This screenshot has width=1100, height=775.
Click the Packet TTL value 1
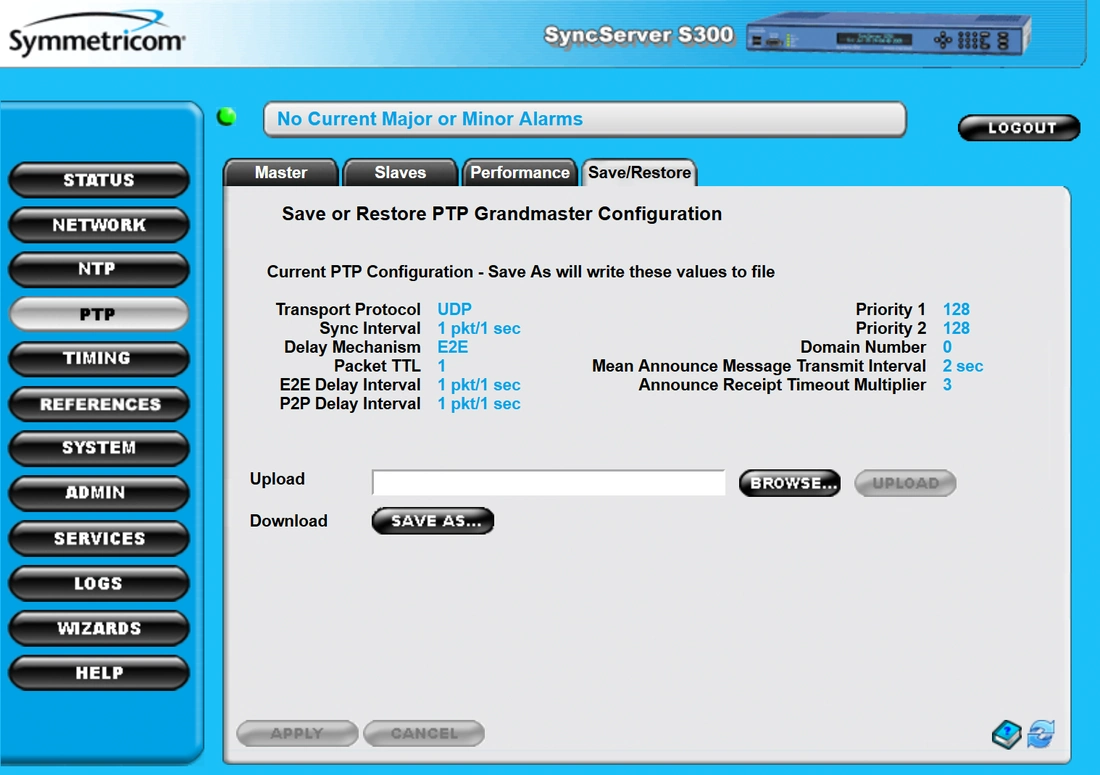441,366
